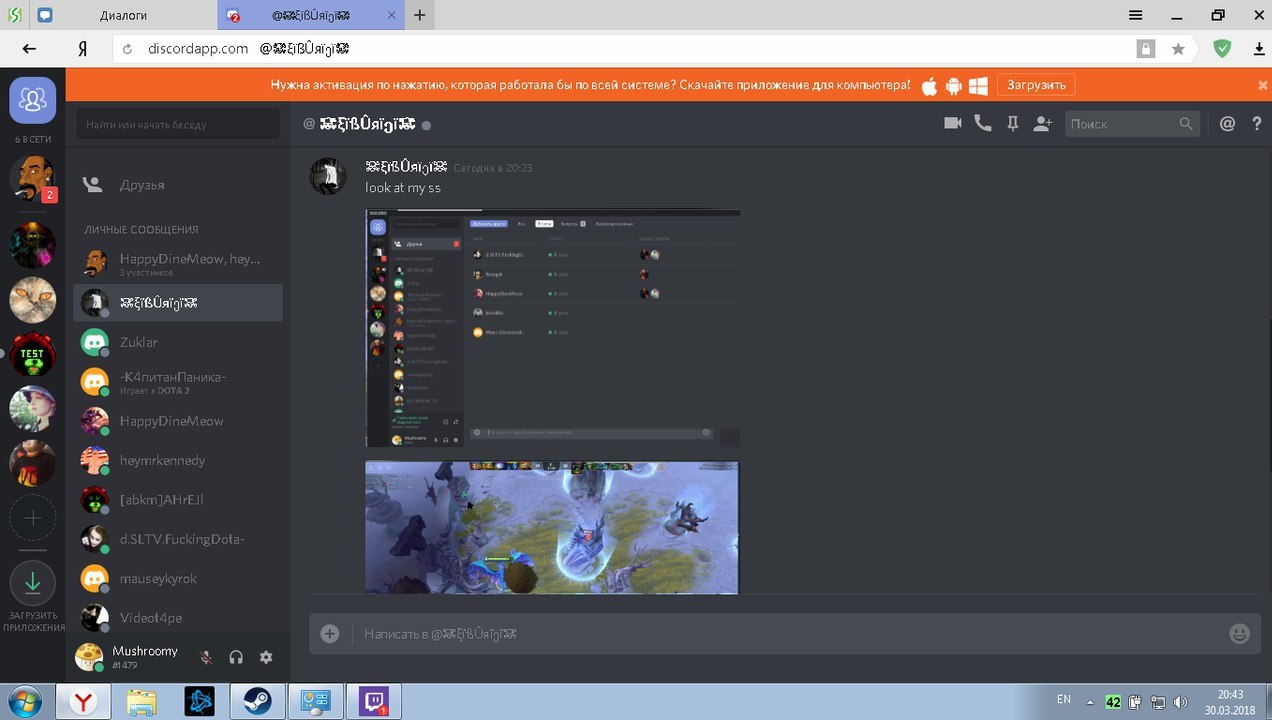The width and height of the screenshot is (1272, 720).
Task: Toggle microphone mute in user panel
Action: point(206,657)
